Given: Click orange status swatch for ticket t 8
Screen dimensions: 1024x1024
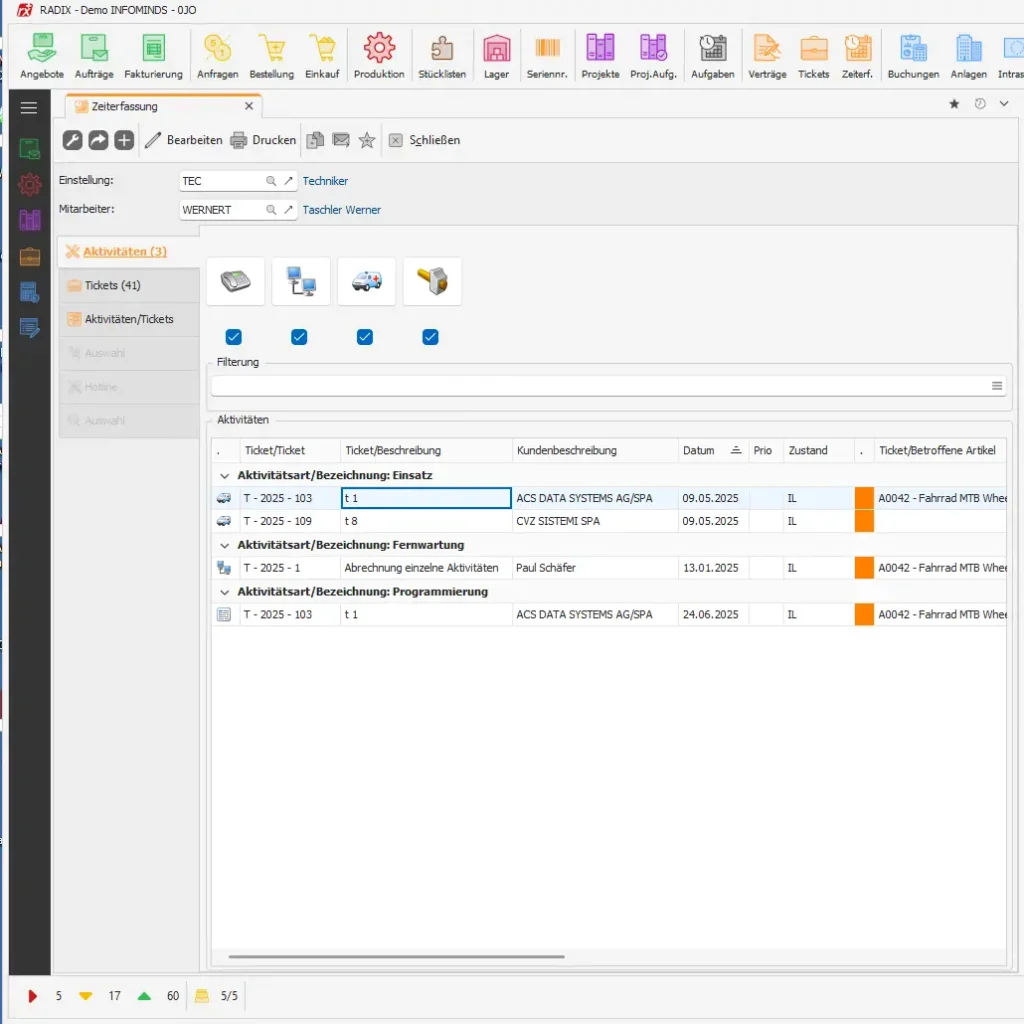Looking at the screenshot, I should pyautogui.click(x=864, y=521).
